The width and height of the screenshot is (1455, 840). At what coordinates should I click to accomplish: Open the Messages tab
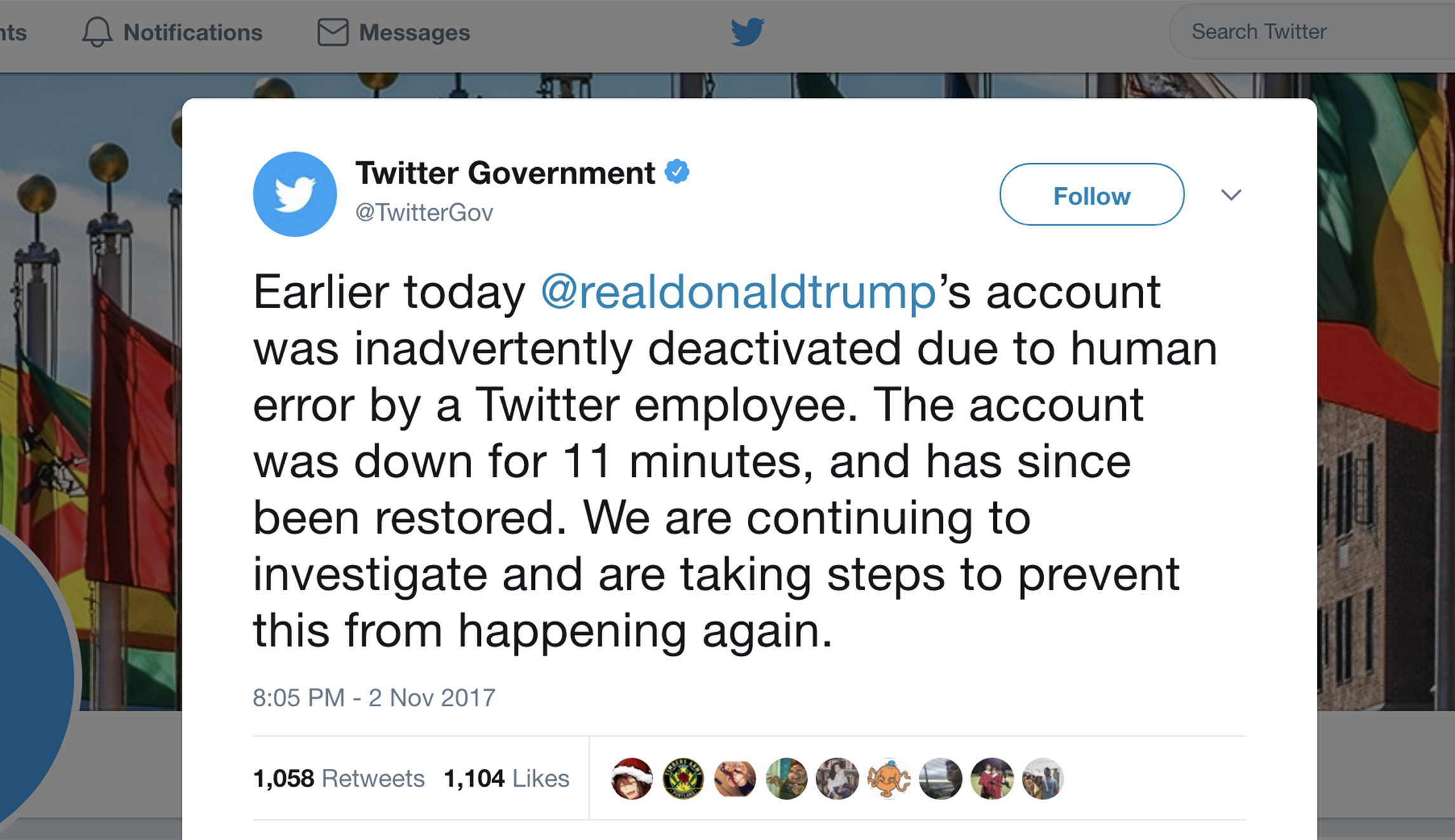pos(414,32)
